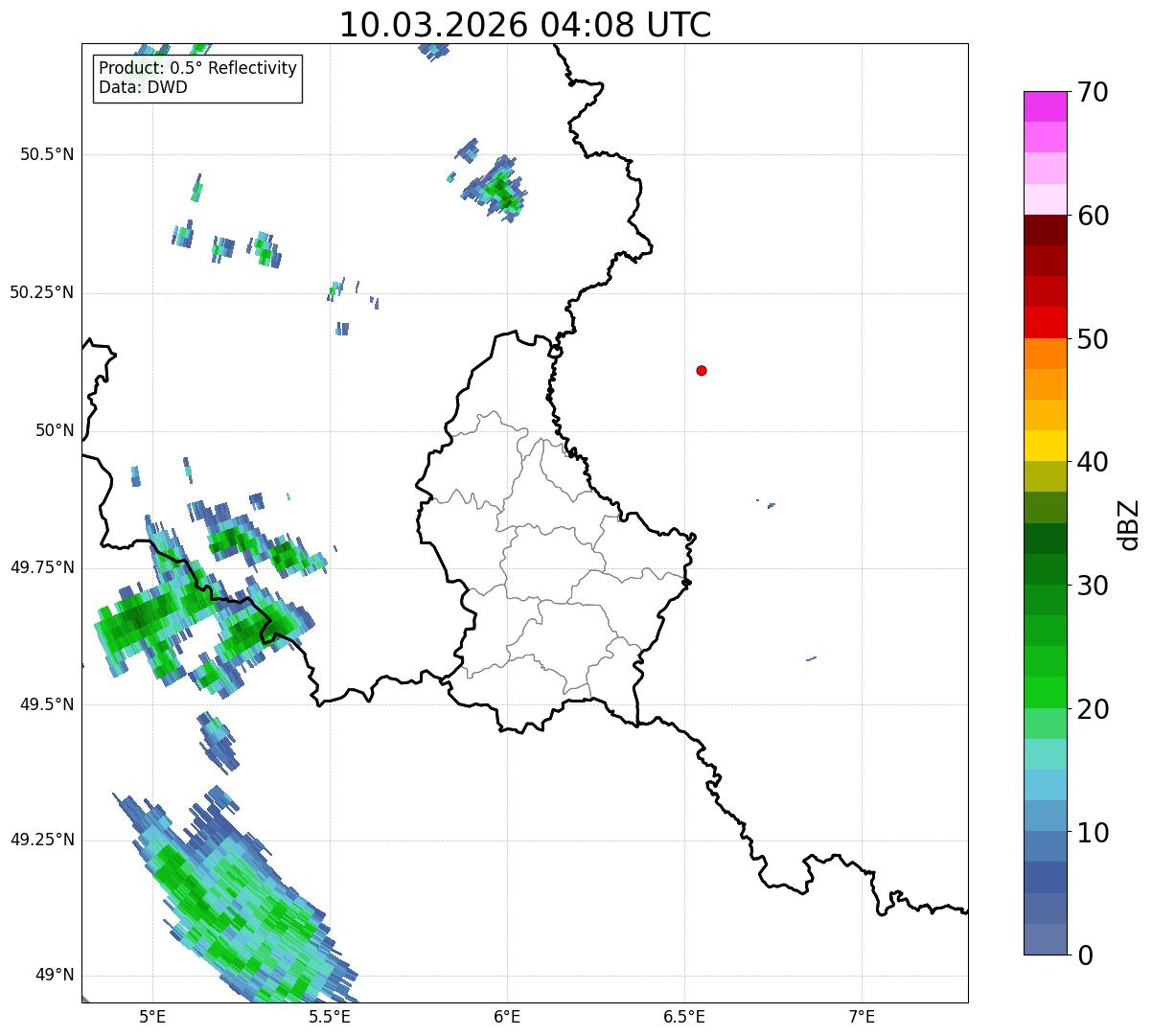Click the 50°N latitude label
This screenshot has width=1152, height=1036.
55,430
